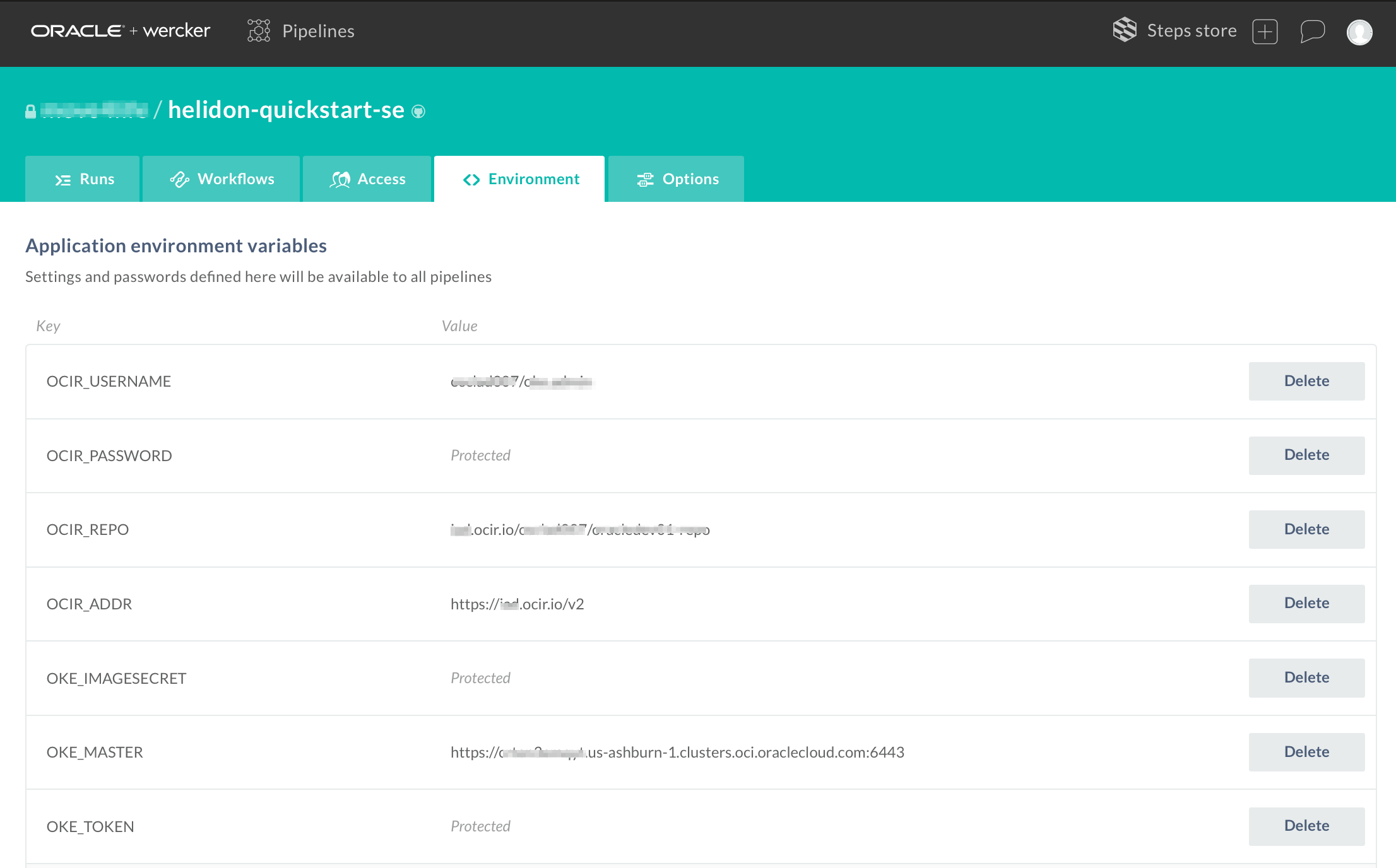Delete the OKE_MASTER variable
The image size is (1396, 868).
[1306, 752]
